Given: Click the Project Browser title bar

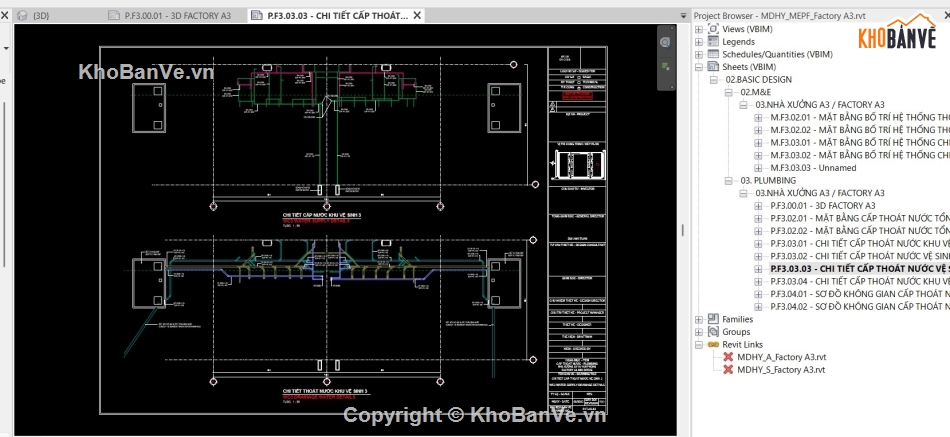Looking at the screenshot, I should click(821, 16).
